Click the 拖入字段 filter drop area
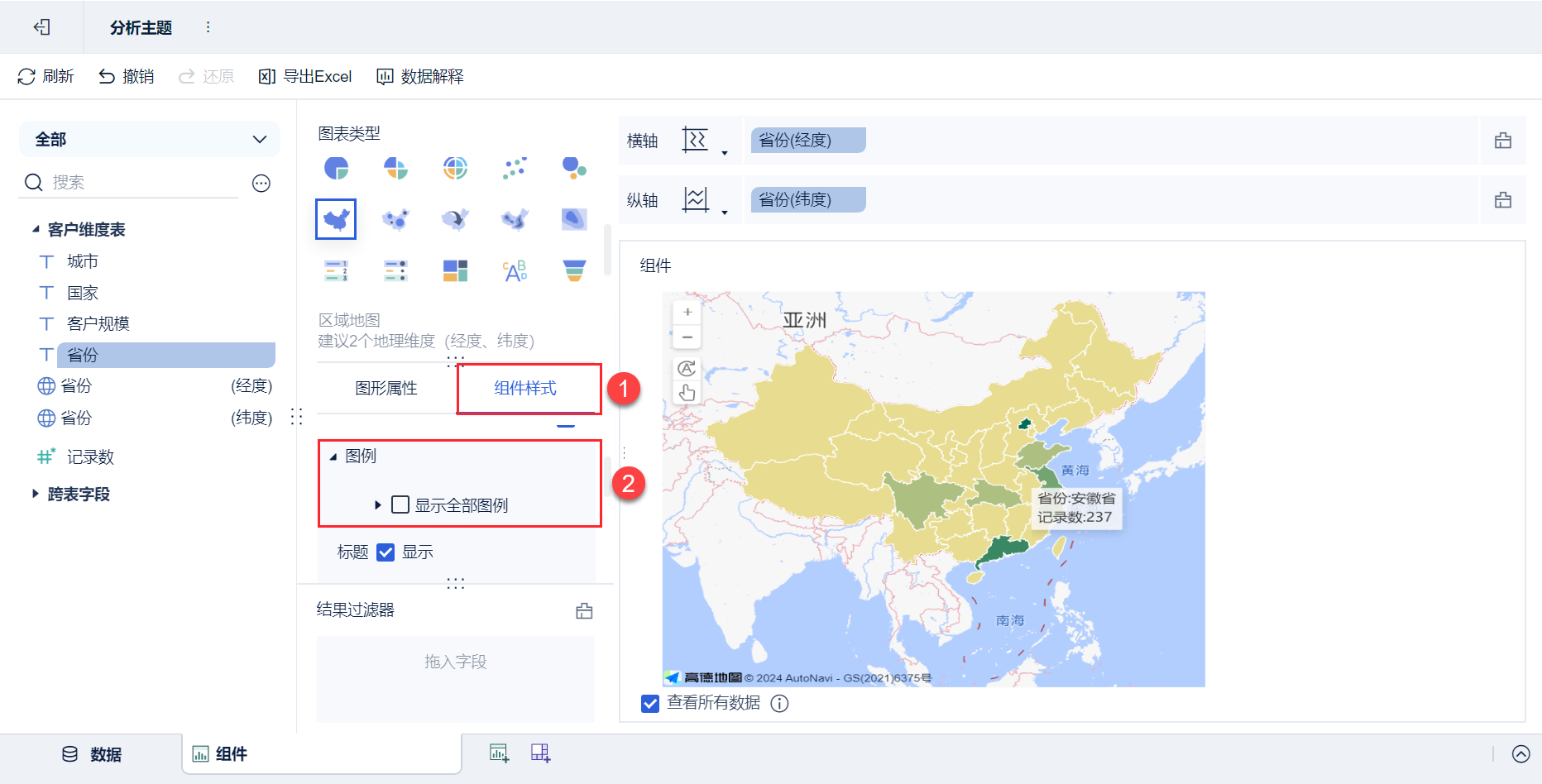 pyautogui.click(x=456, y=678)
